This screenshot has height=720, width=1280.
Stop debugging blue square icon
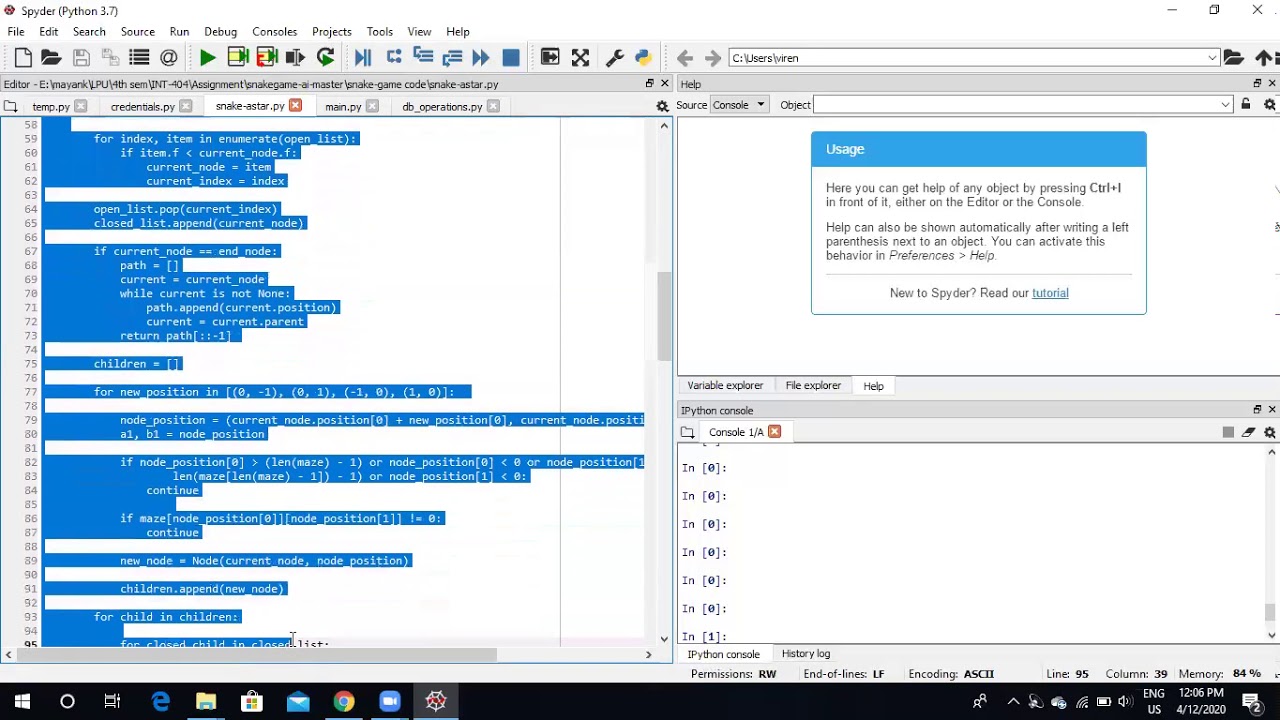coord(511,58)
